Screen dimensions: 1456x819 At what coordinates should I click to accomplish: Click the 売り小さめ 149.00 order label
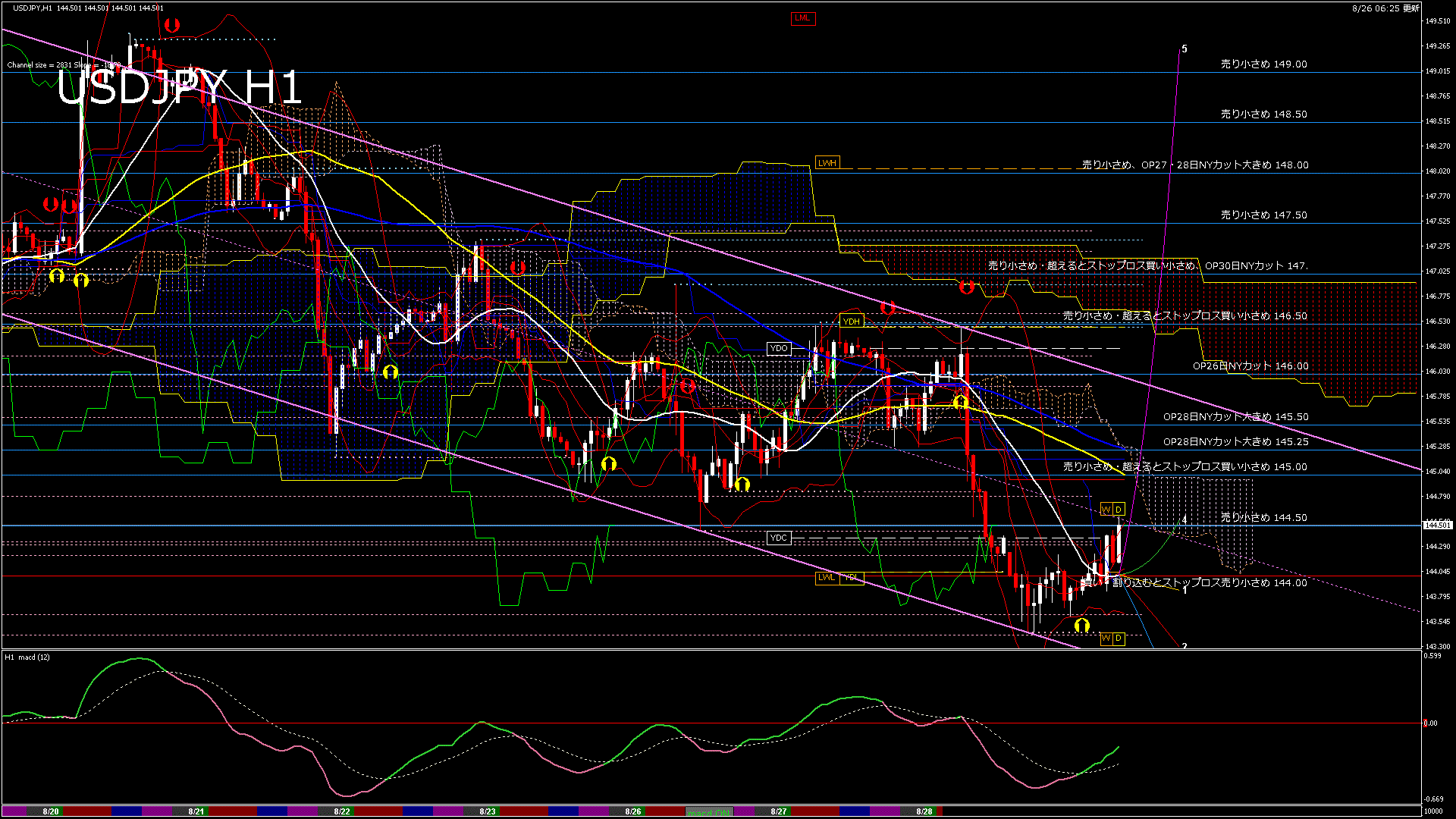(x=1263, y=64)
